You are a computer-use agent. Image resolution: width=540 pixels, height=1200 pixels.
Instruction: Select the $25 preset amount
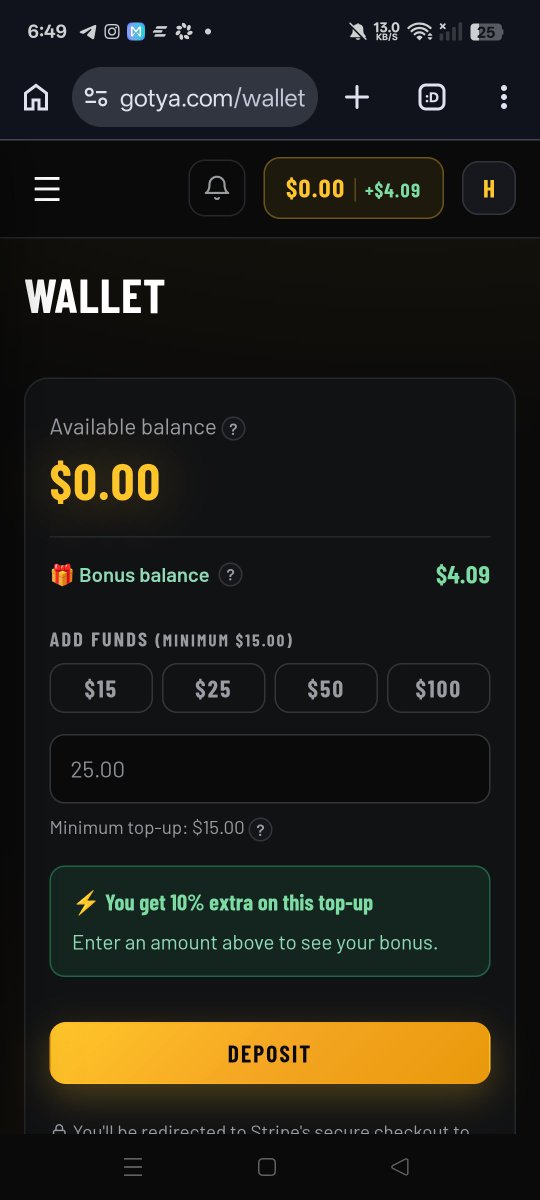click(x=213, y=688)
